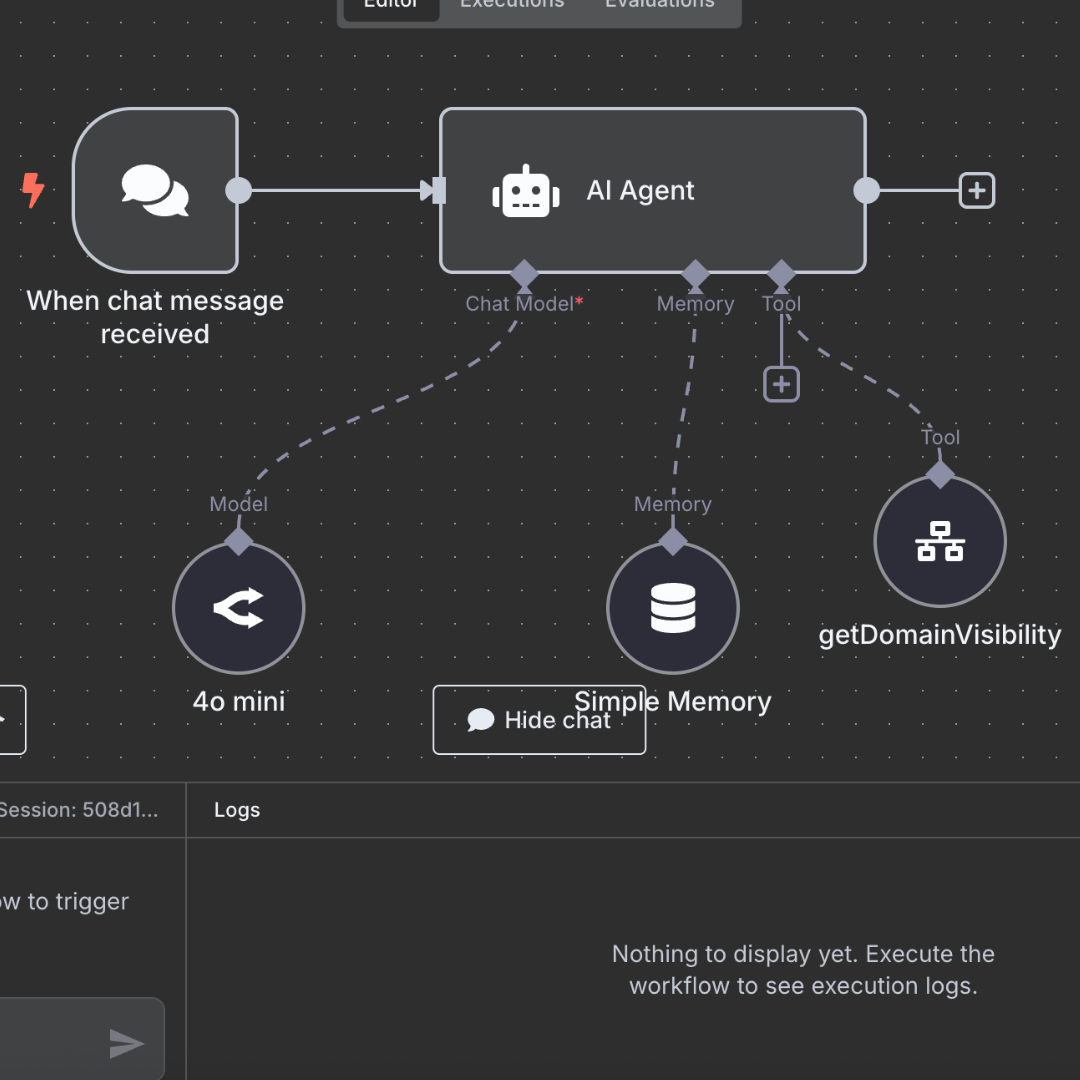This screenshot has height=1080, width=1080.
Task: Click the 4o mini model node
Action: (238, 608)
